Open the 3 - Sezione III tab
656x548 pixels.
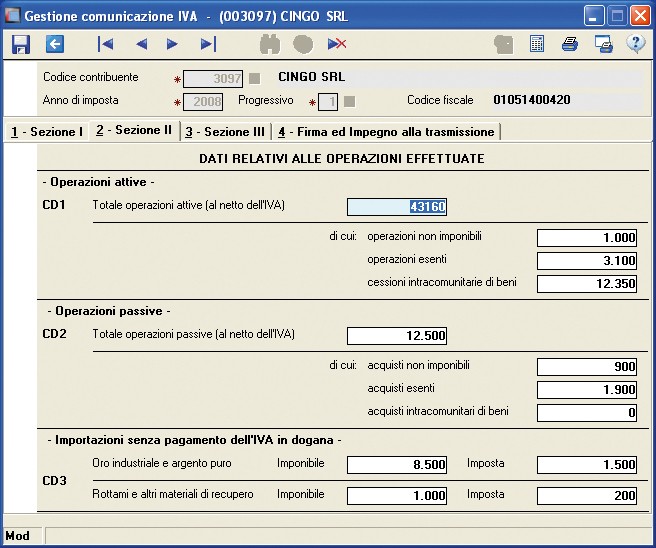click(x=225, y=132)
